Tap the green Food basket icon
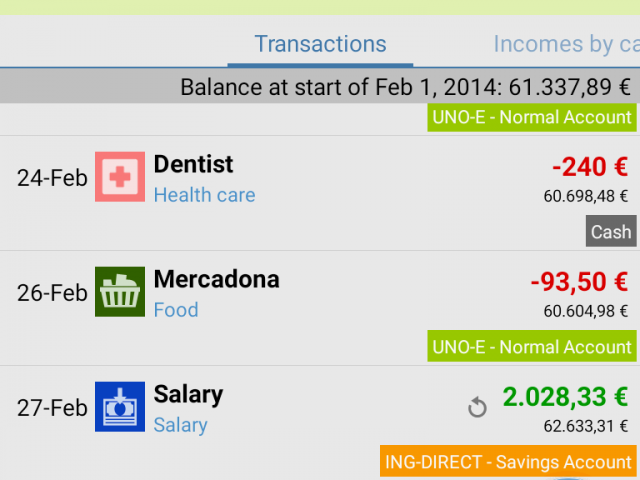Viewport: 640px width, 480px height. 120,292
